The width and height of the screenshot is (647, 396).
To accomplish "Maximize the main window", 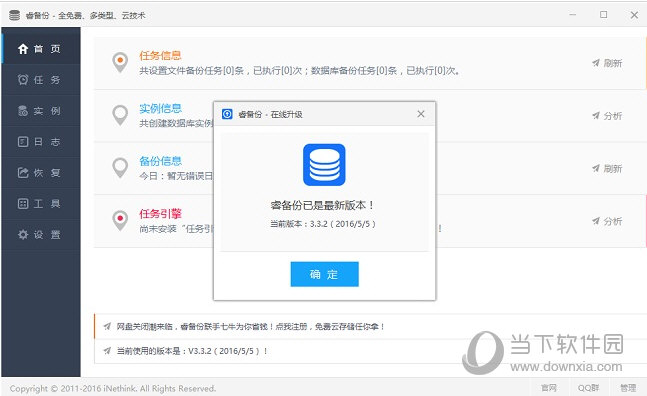I will click(603, 15).
